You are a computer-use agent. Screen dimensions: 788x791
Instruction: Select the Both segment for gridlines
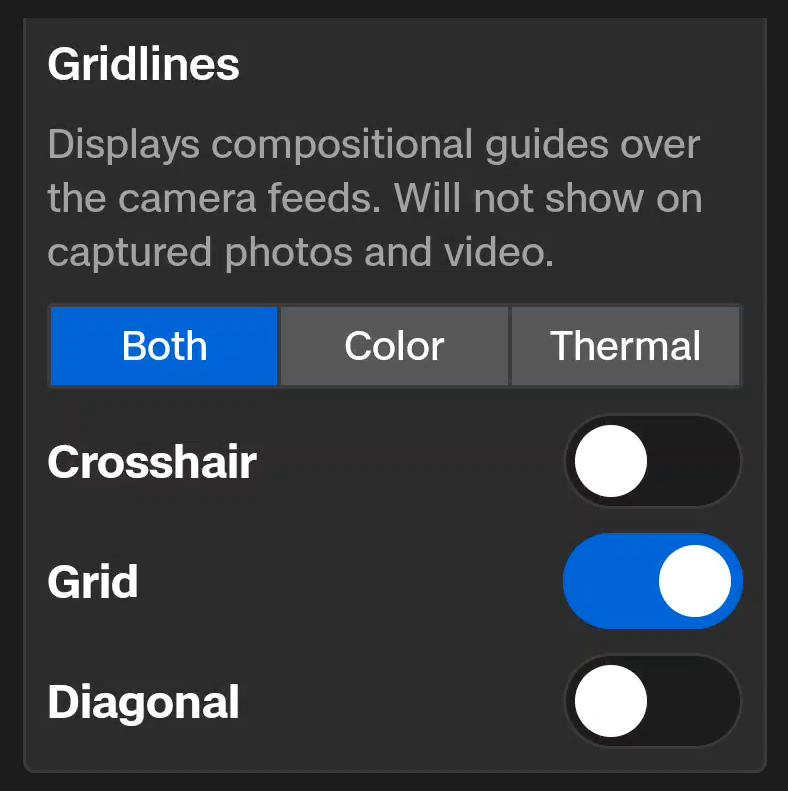point(164,346)
